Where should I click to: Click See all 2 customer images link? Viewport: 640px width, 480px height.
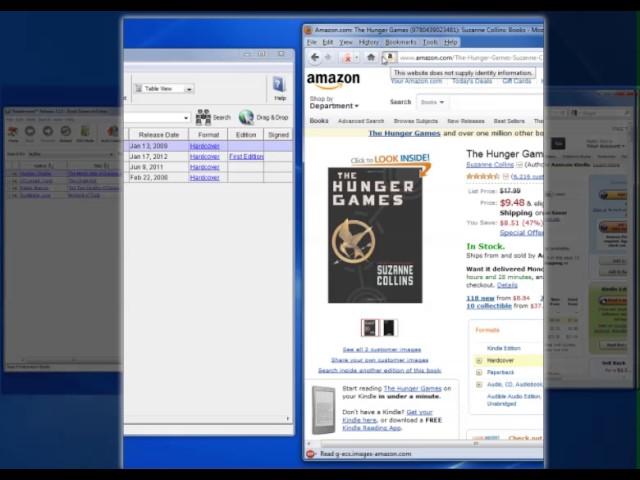click(382, 350)
